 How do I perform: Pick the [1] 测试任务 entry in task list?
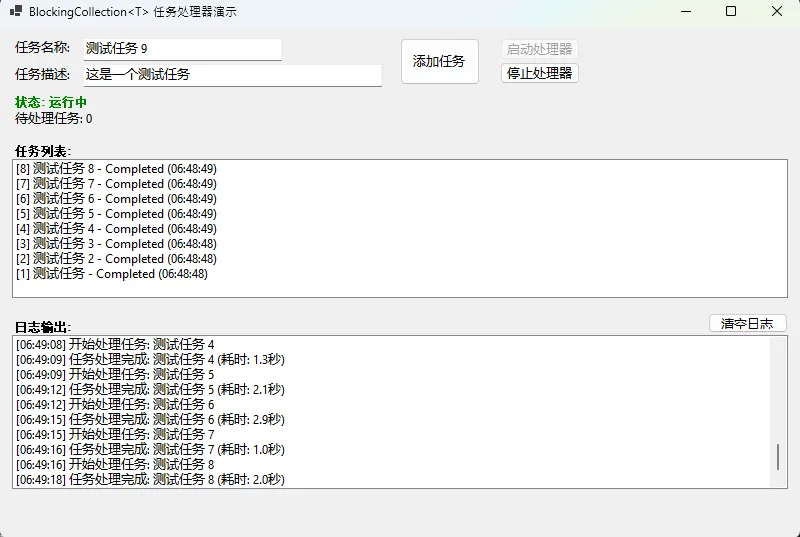click(112, 274)
